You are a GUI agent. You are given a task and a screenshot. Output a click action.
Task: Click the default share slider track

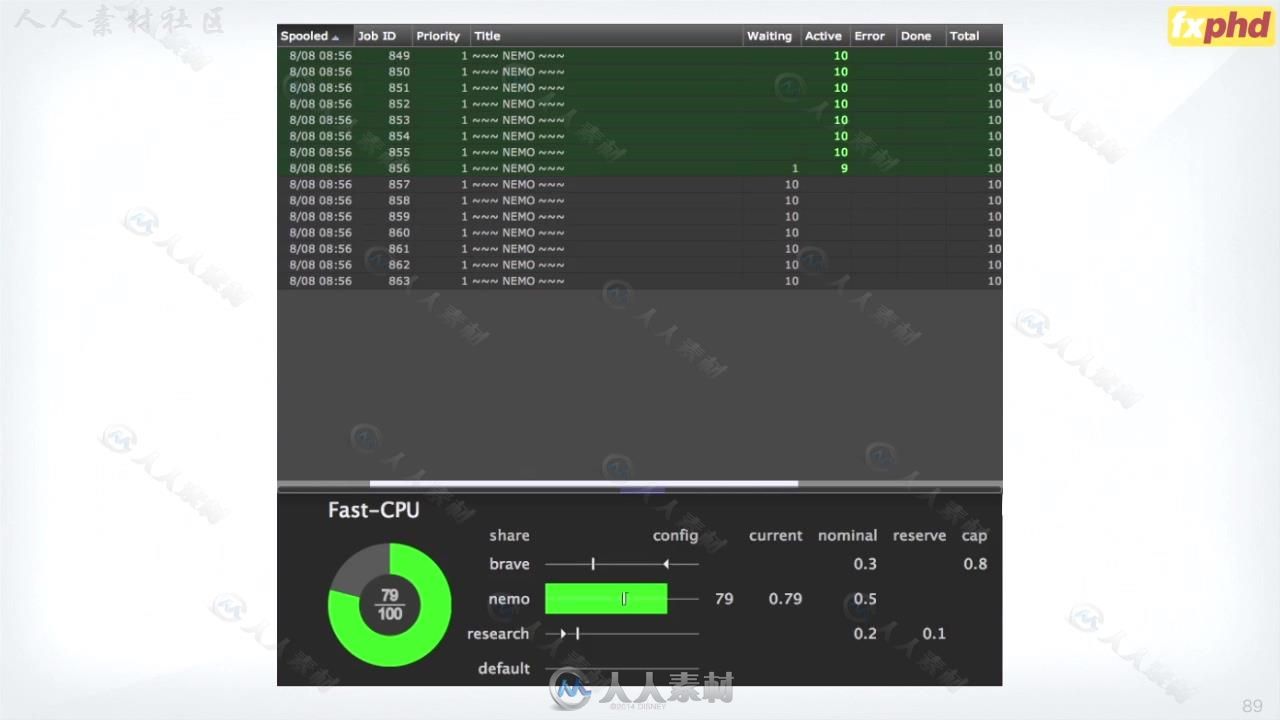coord(622,668)
